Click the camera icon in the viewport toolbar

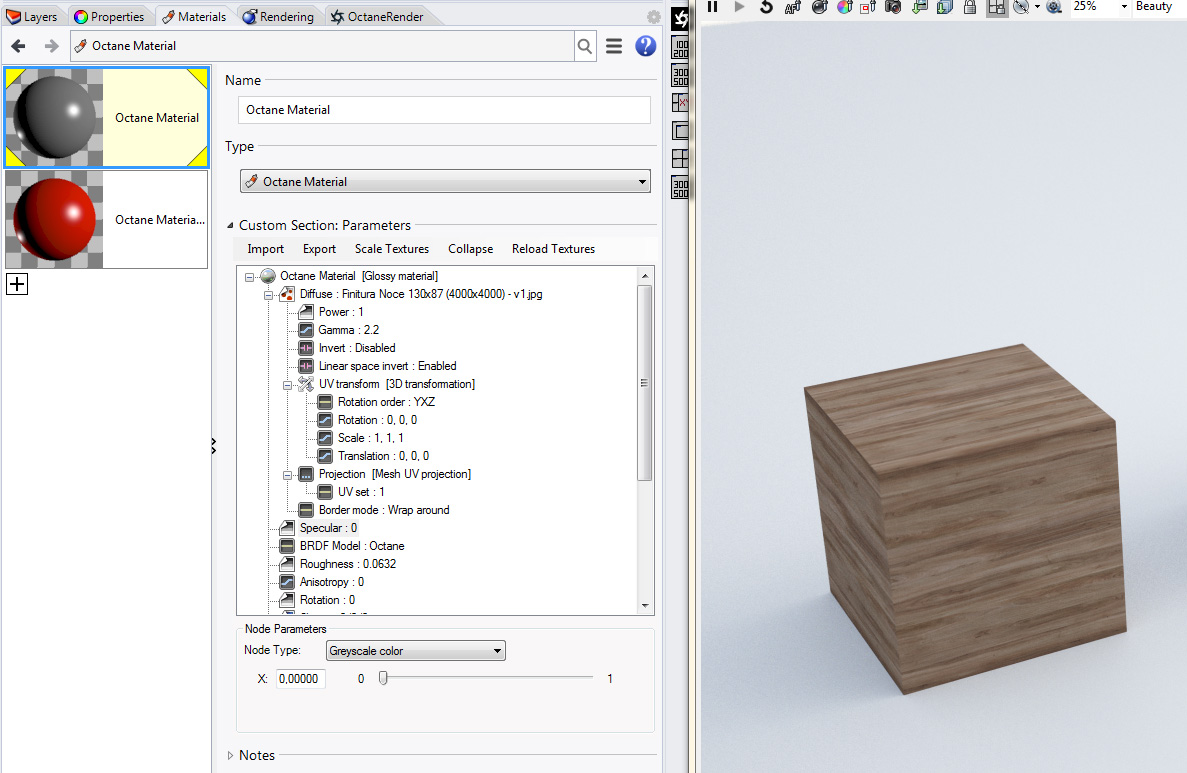(x=893, y=7)
